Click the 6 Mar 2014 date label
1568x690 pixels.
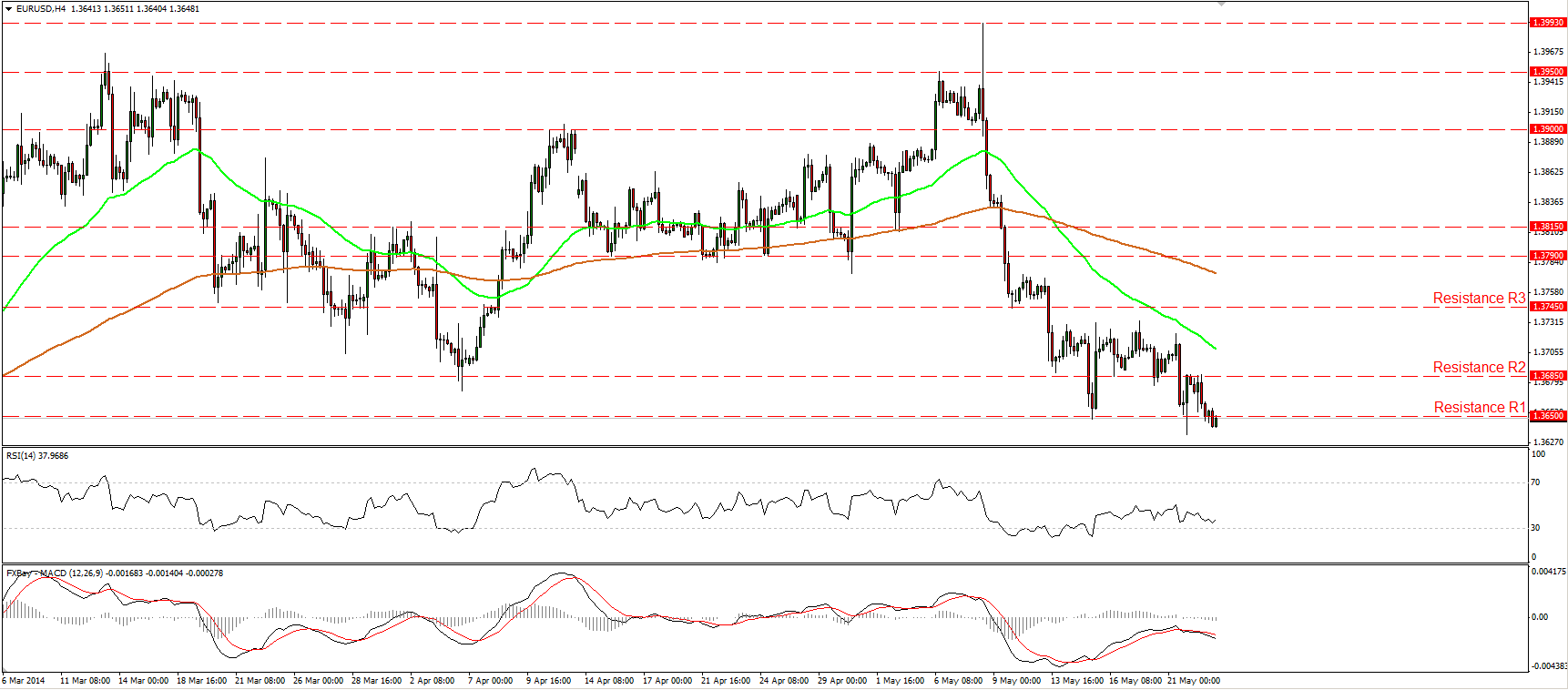[24, 680]
